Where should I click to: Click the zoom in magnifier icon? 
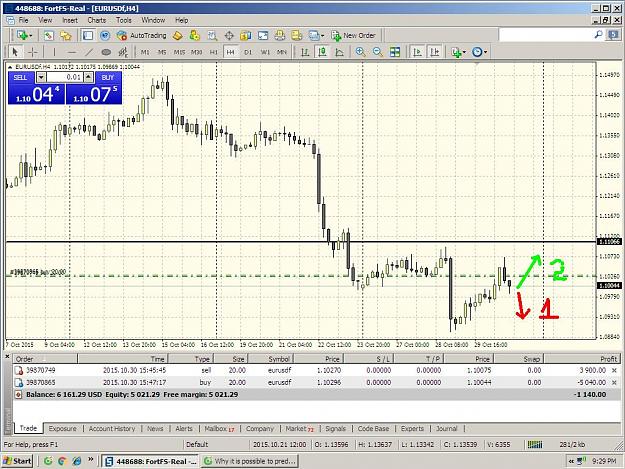360,52
